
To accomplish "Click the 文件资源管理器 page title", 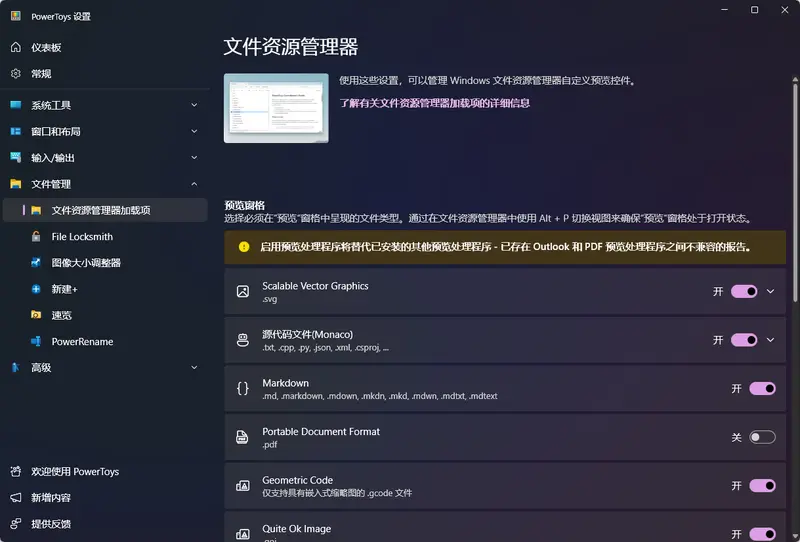I will (x=291, y=47).
